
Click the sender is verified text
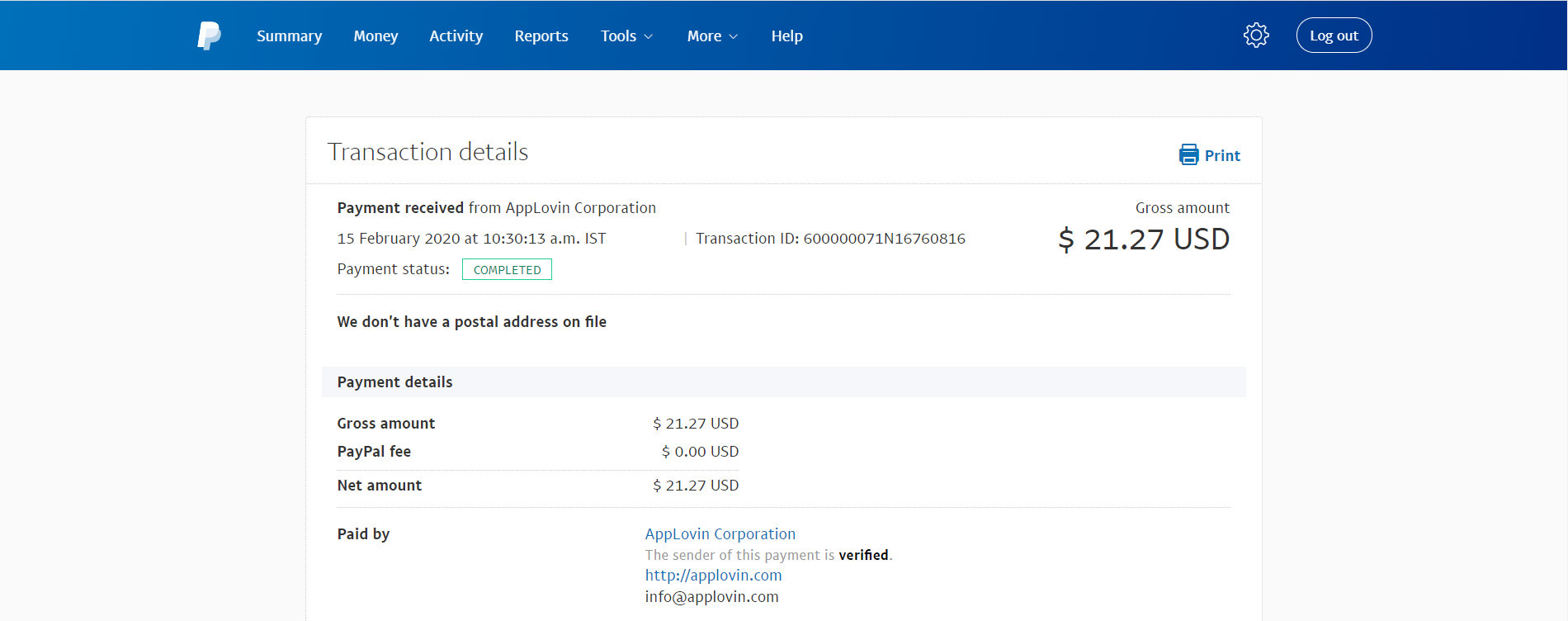pos(768,555)
